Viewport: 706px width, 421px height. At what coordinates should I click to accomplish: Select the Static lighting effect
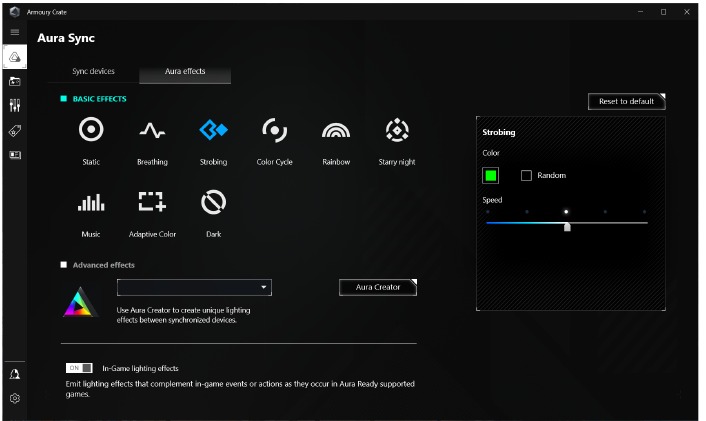[91, 130]
